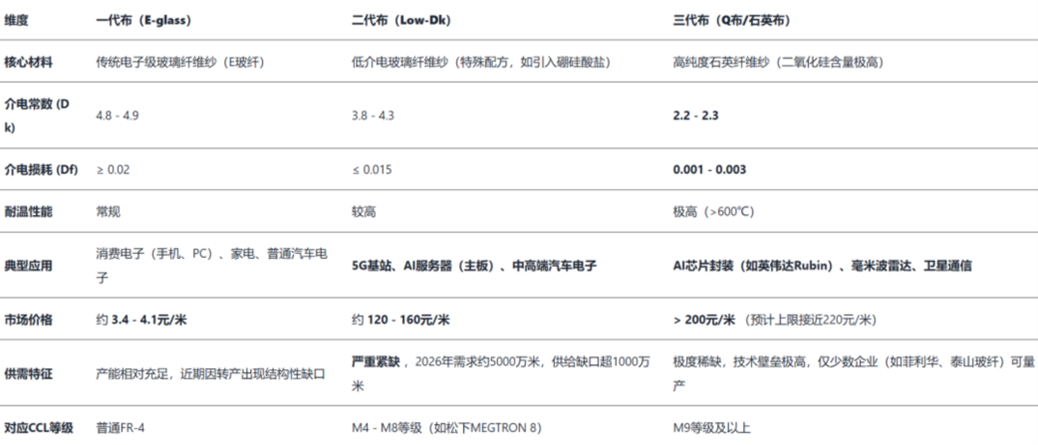1038x445 pixels.
Task: Select the 4.8 - 4.9 value cell
Action: click(x=117, y=116)
